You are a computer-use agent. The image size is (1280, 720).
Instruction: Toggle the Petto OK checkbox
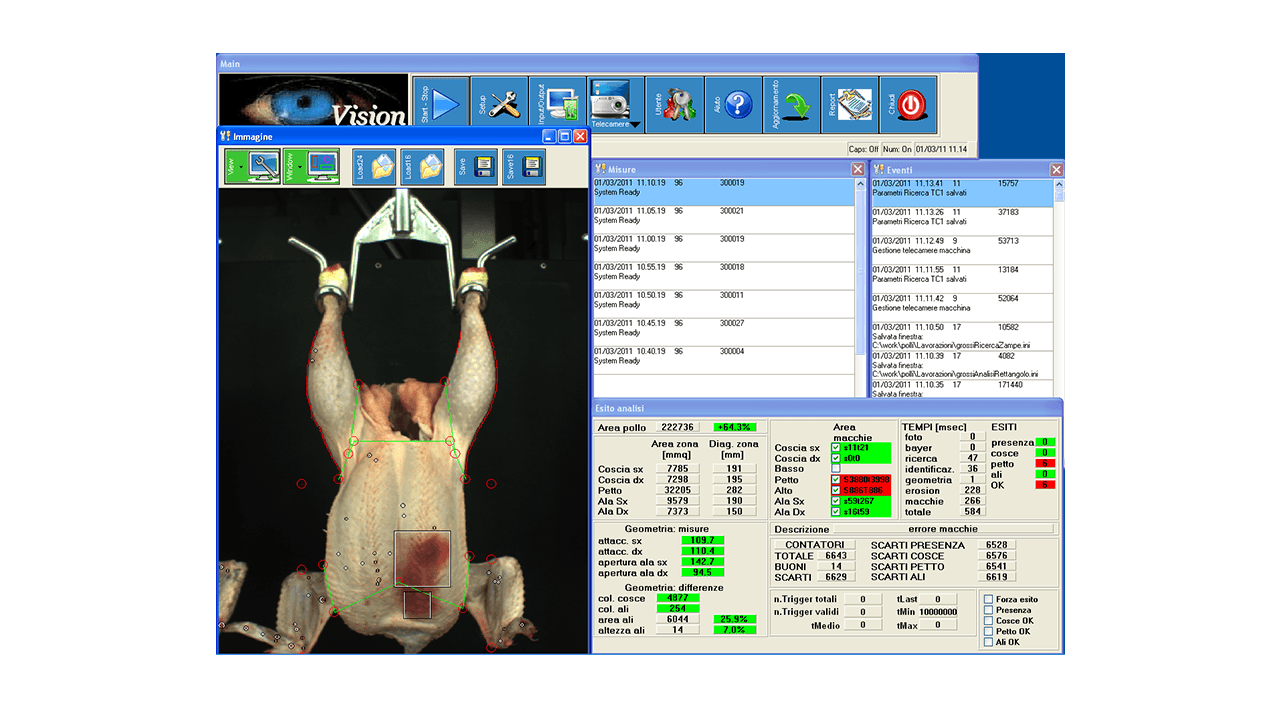point(989,632)
